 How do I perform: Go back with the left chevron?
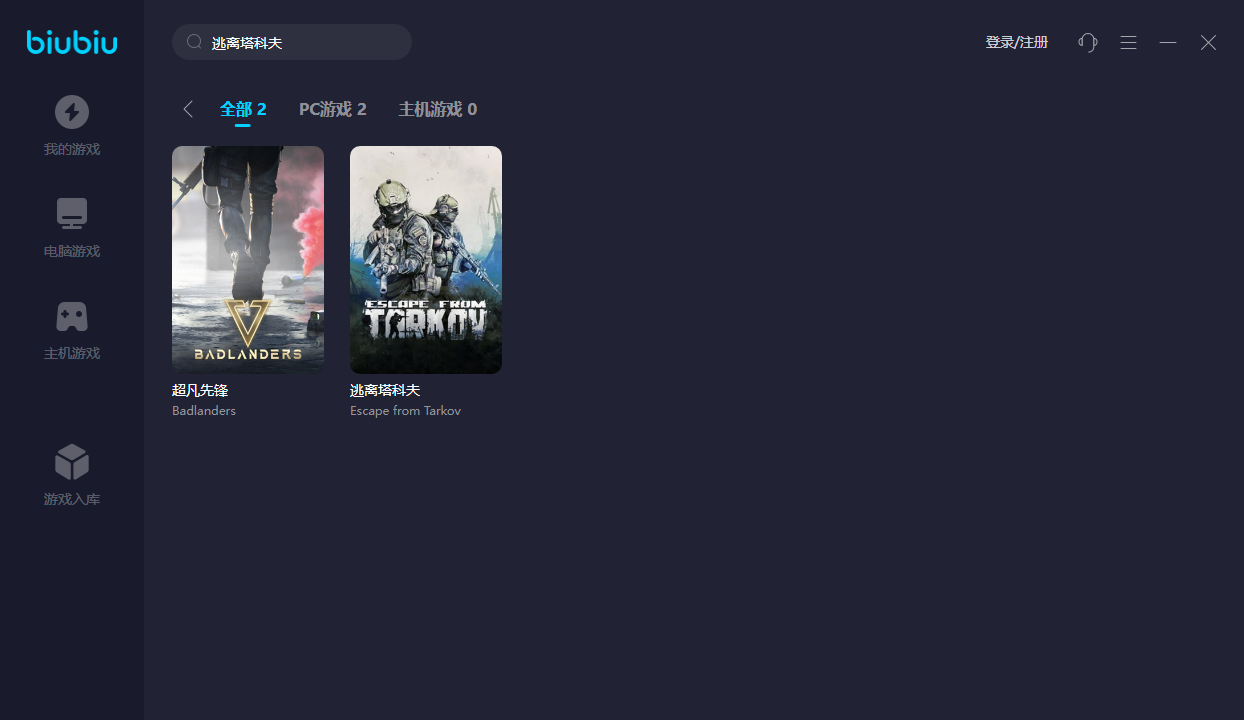point(188,109)
